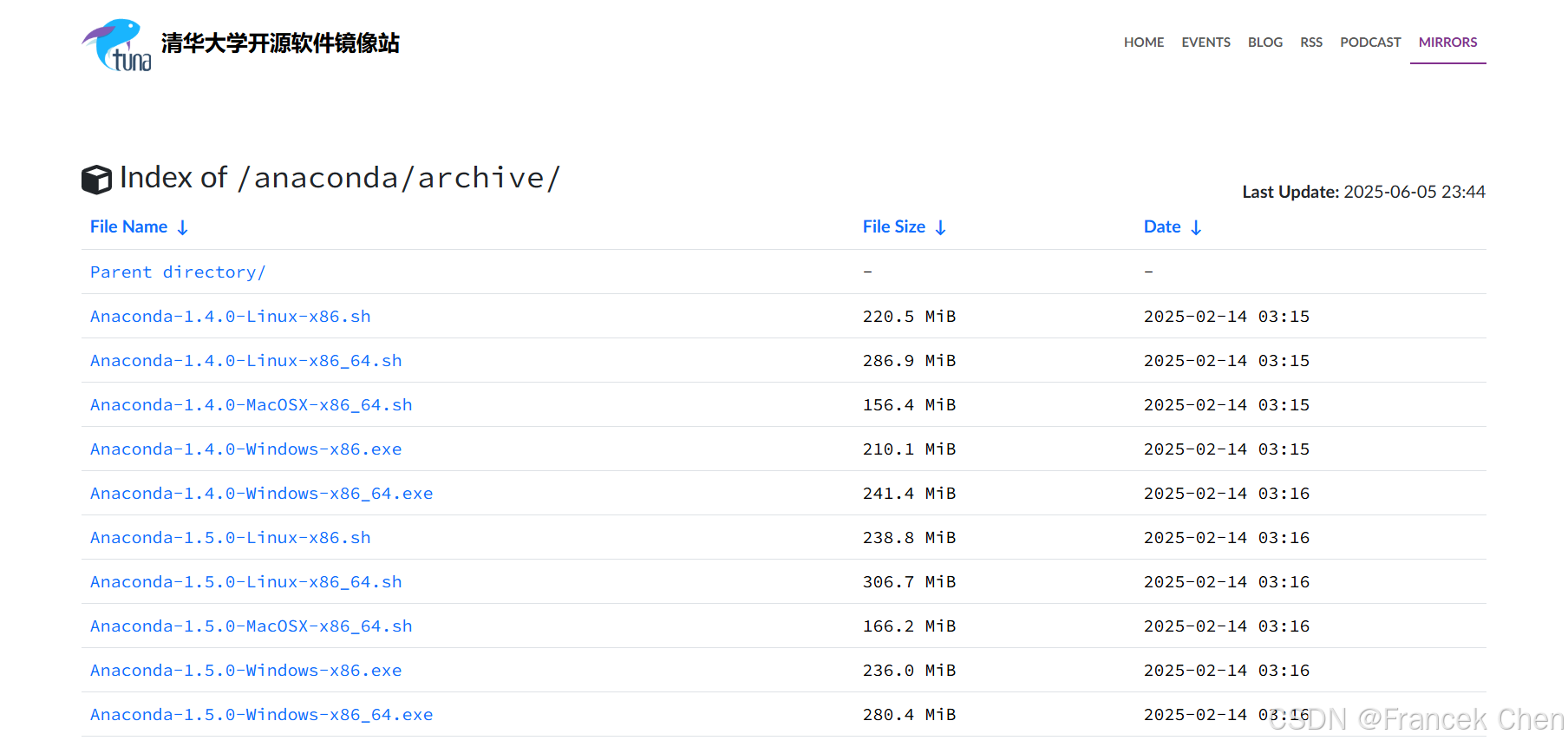Screen dimensions: 1568x747
Task: Click the date of Anaconda-1.4.0-Windows-x86_64.exe
Action: tap(1226, 494)
